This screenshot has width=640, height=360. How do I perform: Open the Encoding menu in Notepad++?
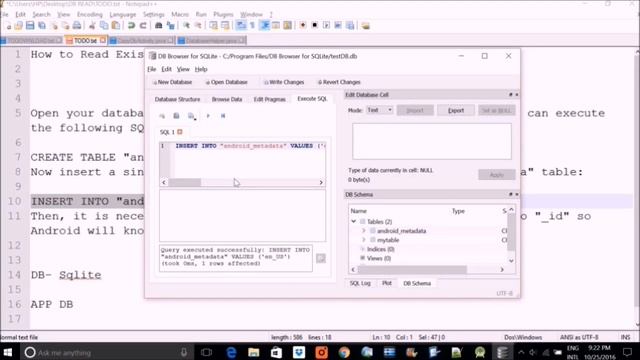90,14
